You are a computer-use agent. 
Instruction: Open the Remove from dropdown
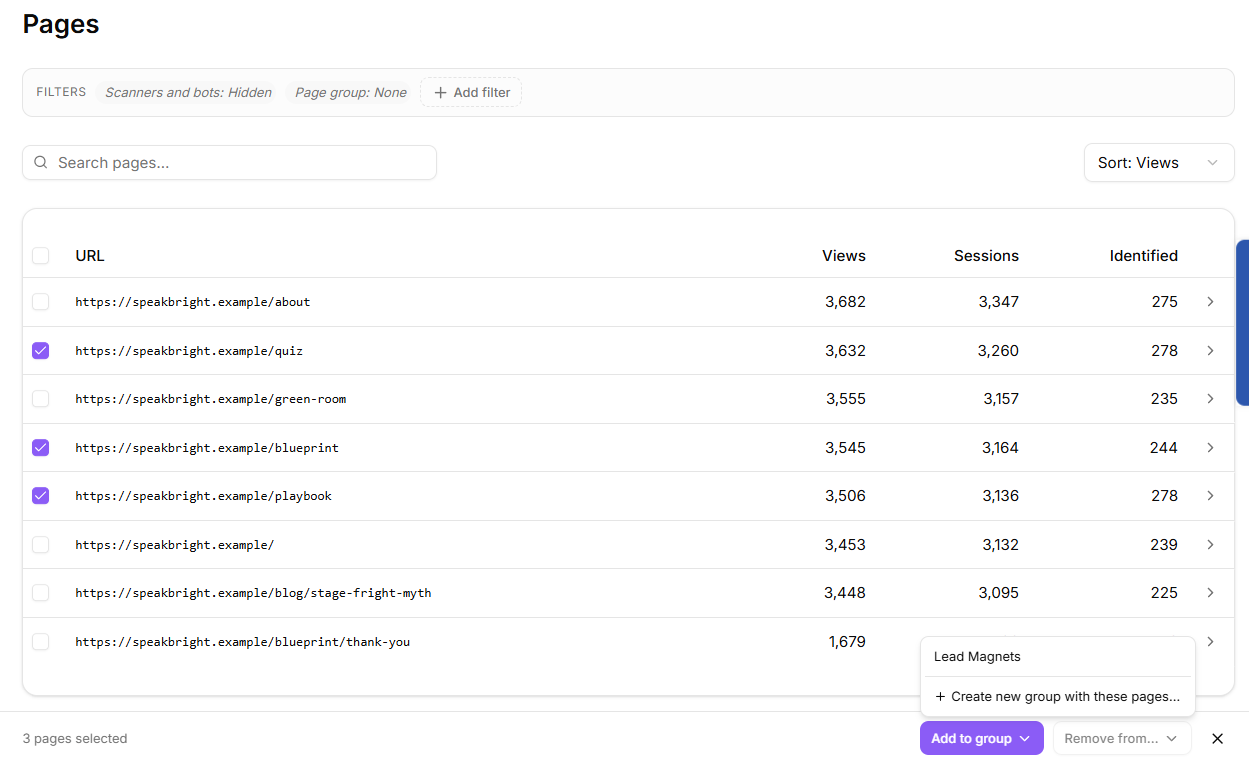coord(1122,739)
